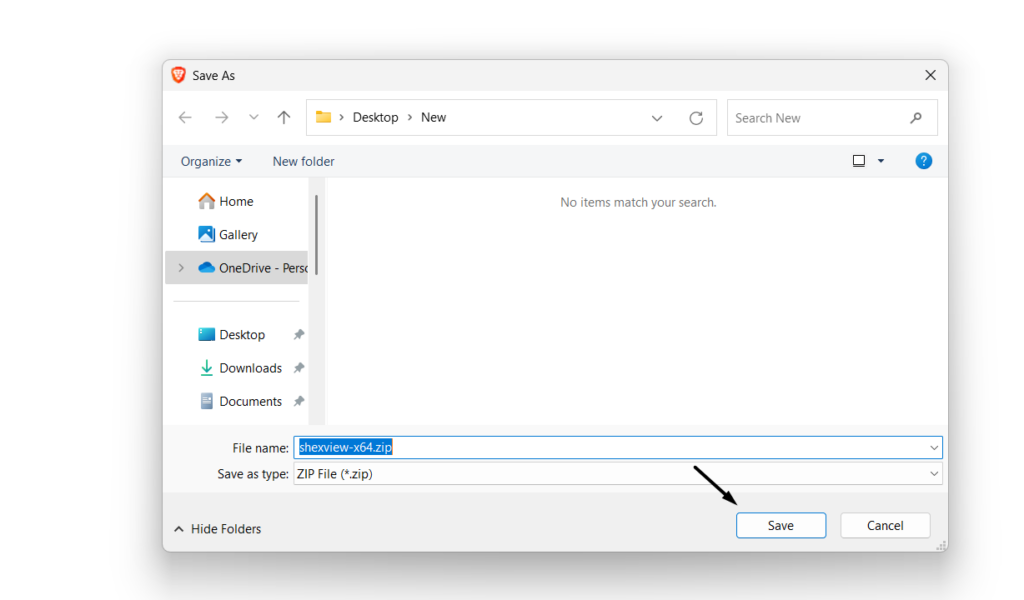Open recent locations dropdown arrow
This screenshot has width=1024, height=600.
point(254,118)
